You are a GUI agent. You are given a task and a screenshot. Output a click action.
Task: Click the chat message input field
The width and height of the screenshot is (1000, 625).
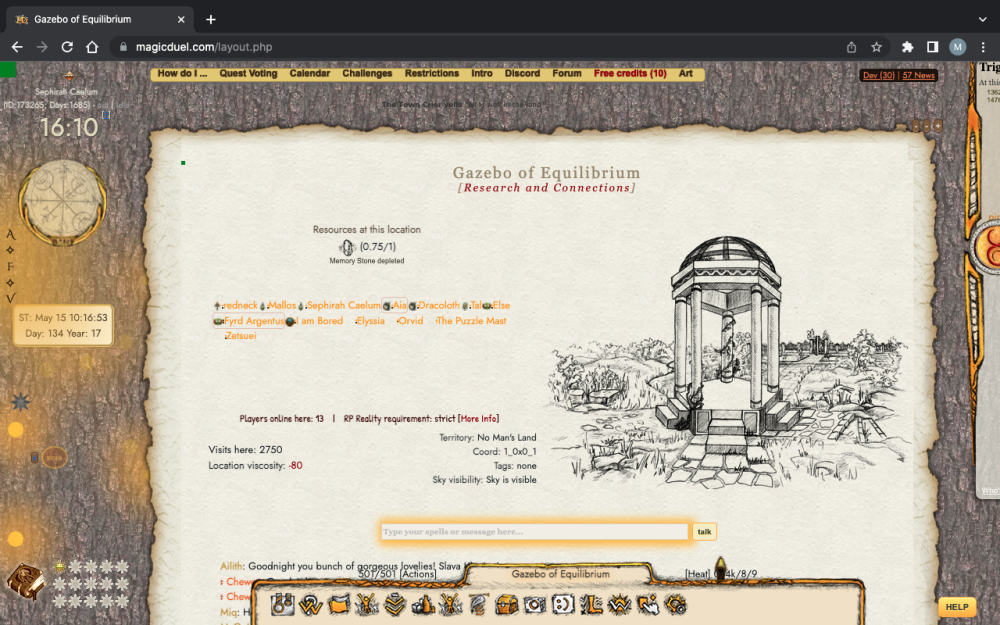(534, 532)
